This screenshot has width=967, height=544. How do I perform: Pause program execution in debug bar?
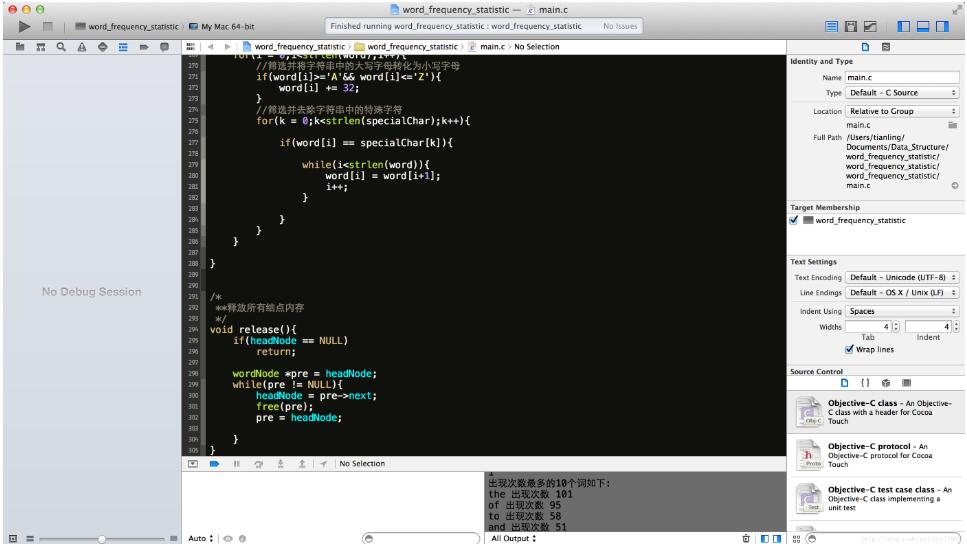(236, 464)
